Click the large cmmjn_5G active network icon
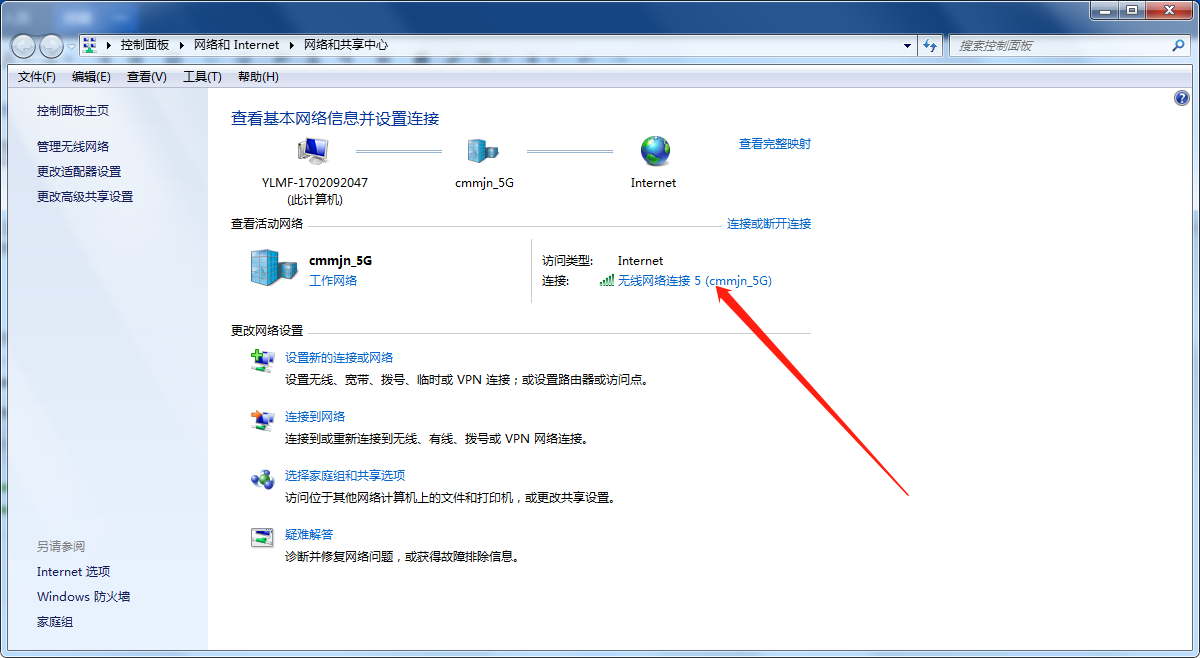Screen dimensions: 1200x658 pyautogui.click(x=273, y=268)
